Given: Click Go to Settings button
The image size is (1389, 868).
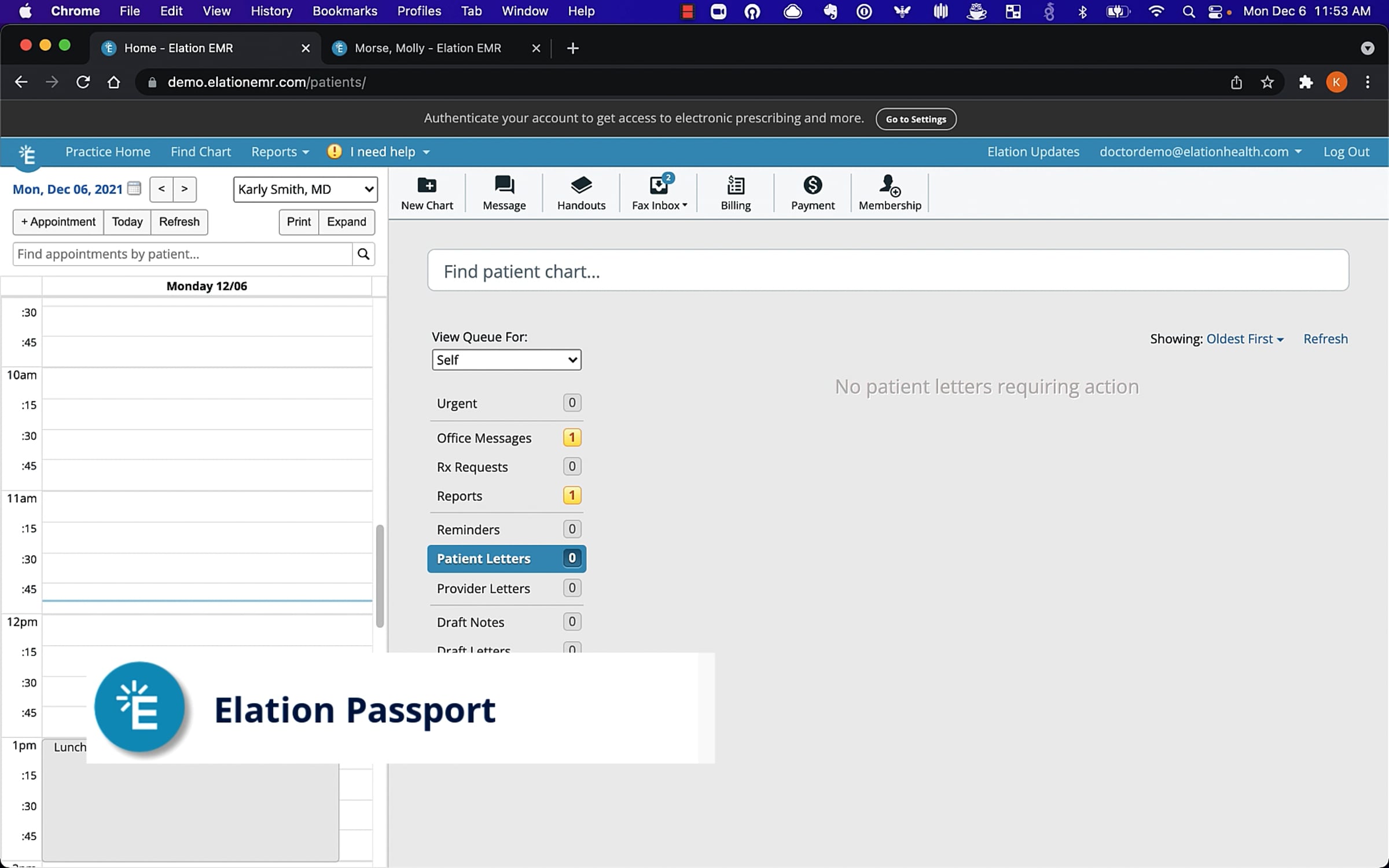Looking at the screenshot, I should coord(916,119).
